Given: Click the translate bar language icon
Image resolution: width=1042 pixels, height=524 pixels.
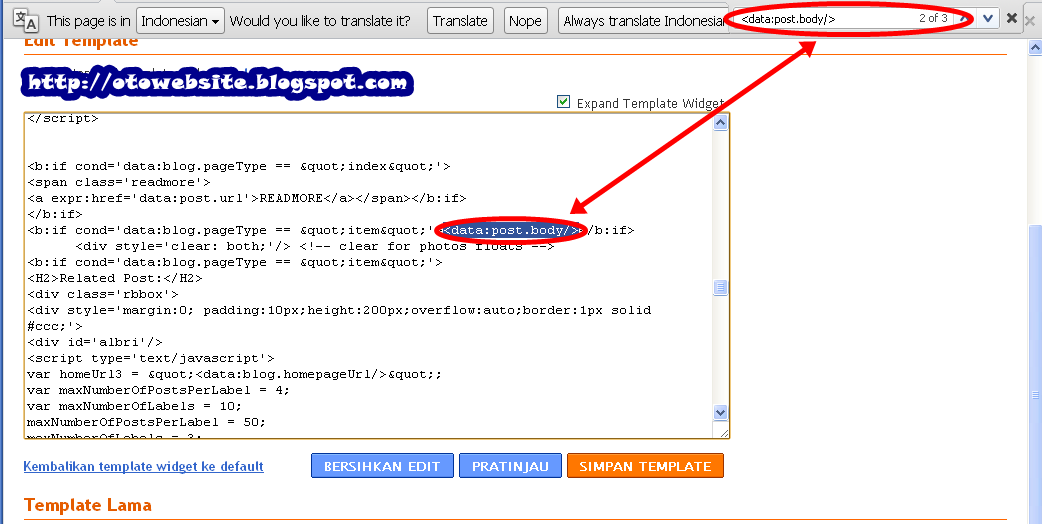Looking at the screenshot, I should tap(26, 20).
